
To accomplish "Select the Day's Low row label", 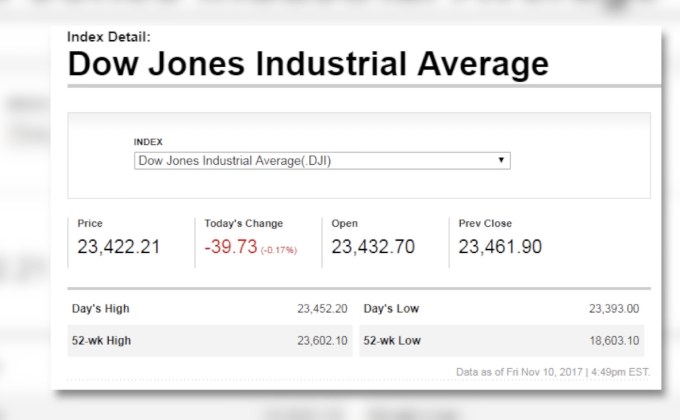I will point(391,308).
